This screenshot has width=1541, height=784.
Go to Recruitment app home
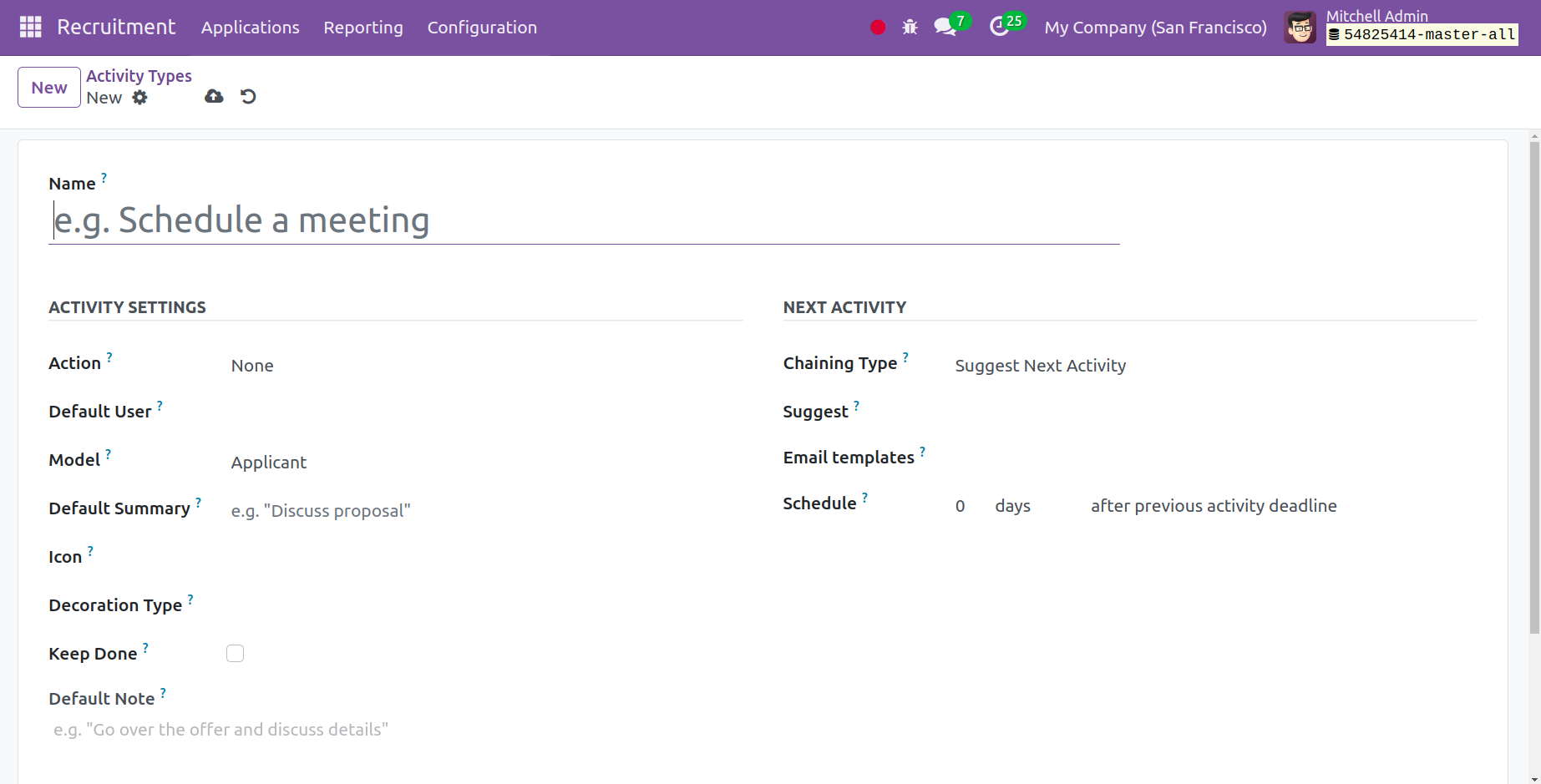tap(116, 27)
